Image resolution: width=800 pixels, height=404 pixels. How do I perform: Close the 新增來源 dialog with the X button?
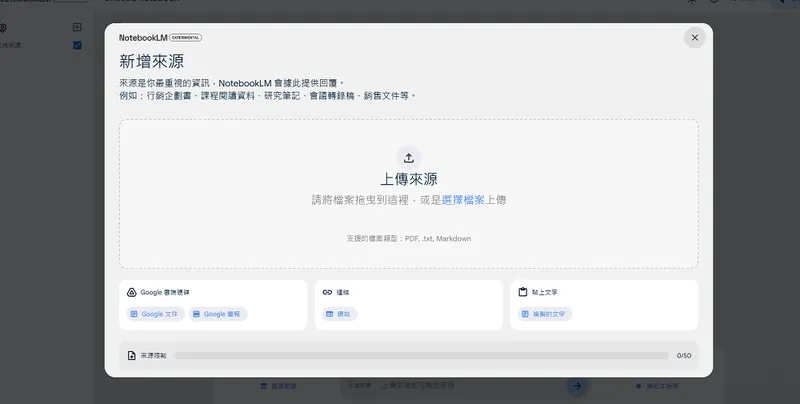(694, 38)
